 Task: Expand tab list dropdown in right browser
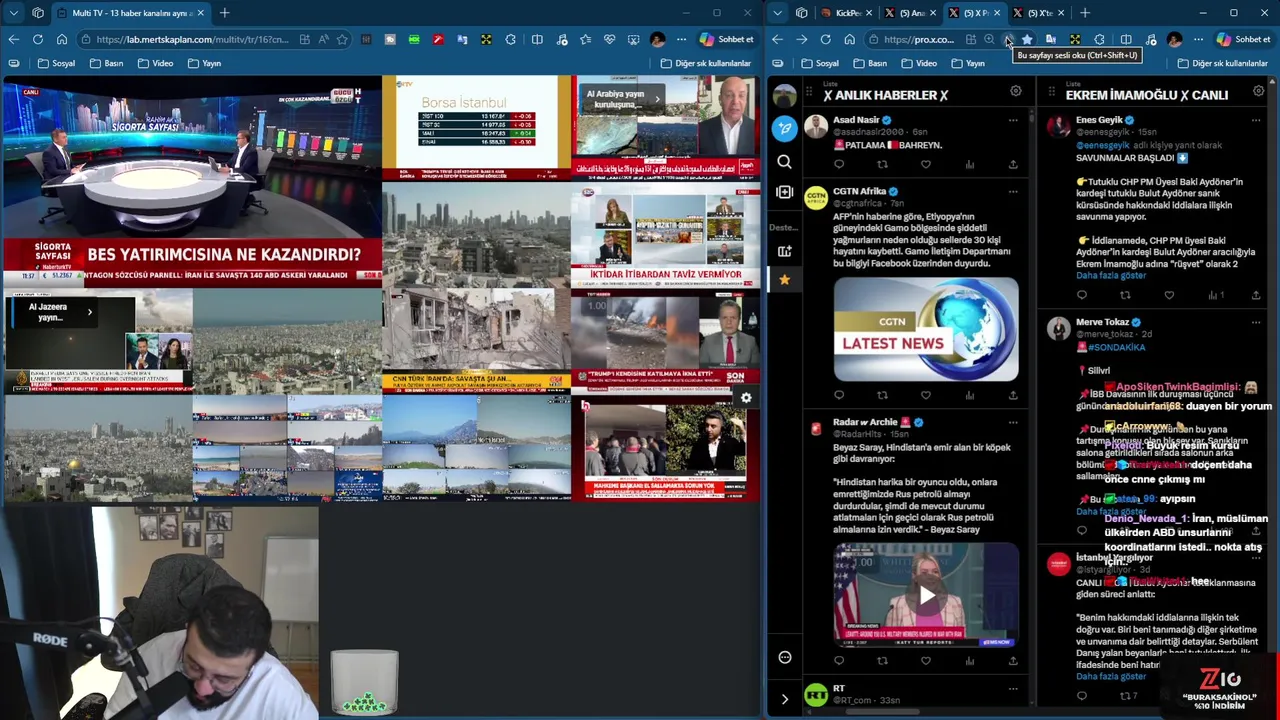777,13
